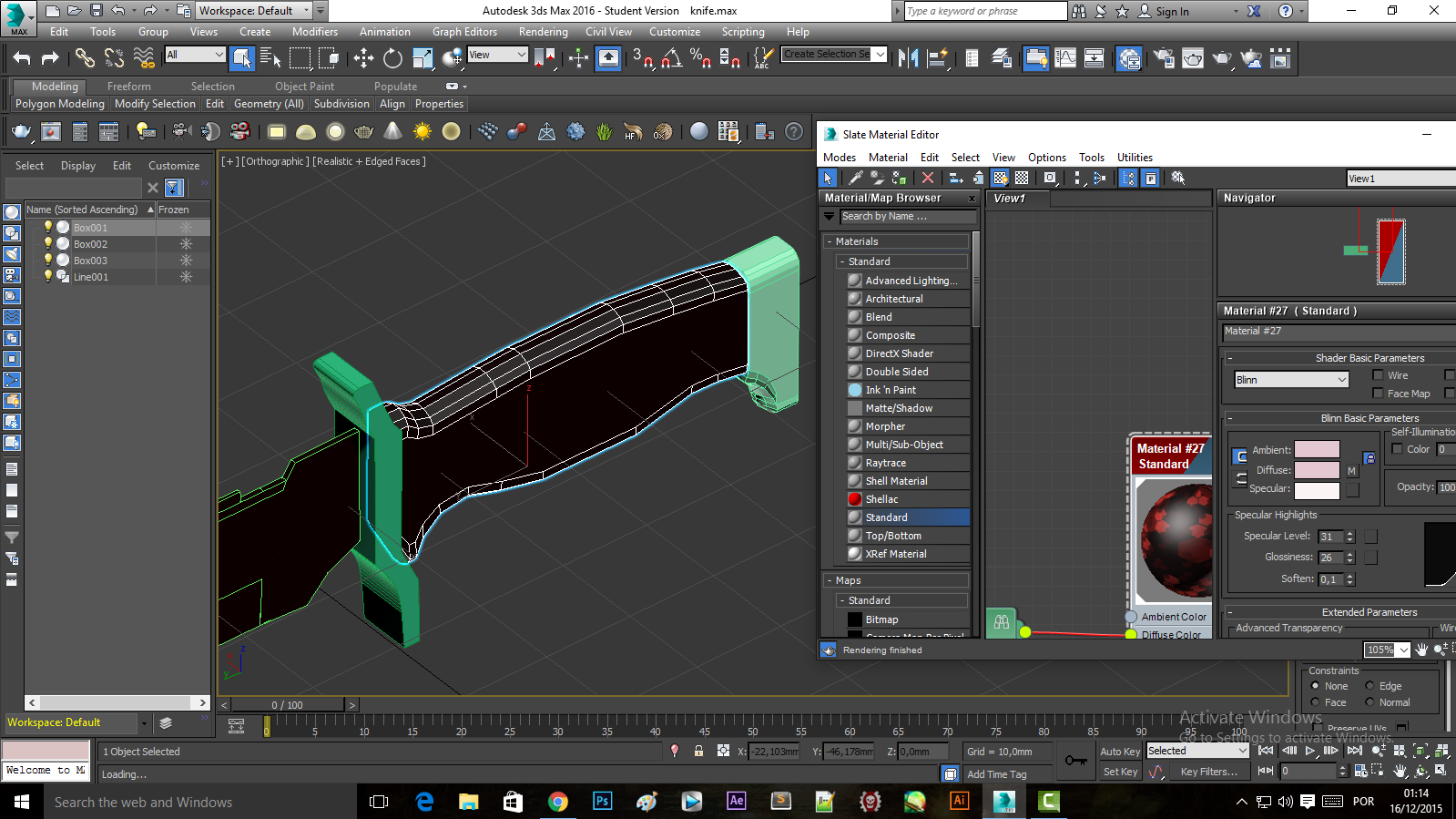Play the animation

click(x=1310, y=751)
